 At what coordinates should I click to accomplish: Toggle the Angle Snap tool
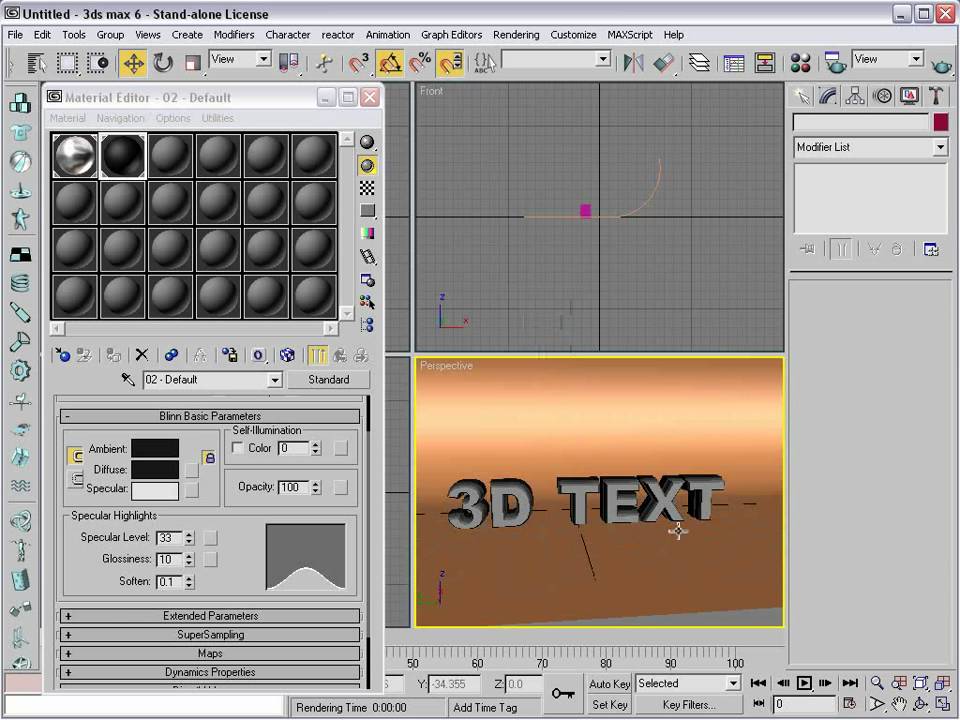[390, 63]
